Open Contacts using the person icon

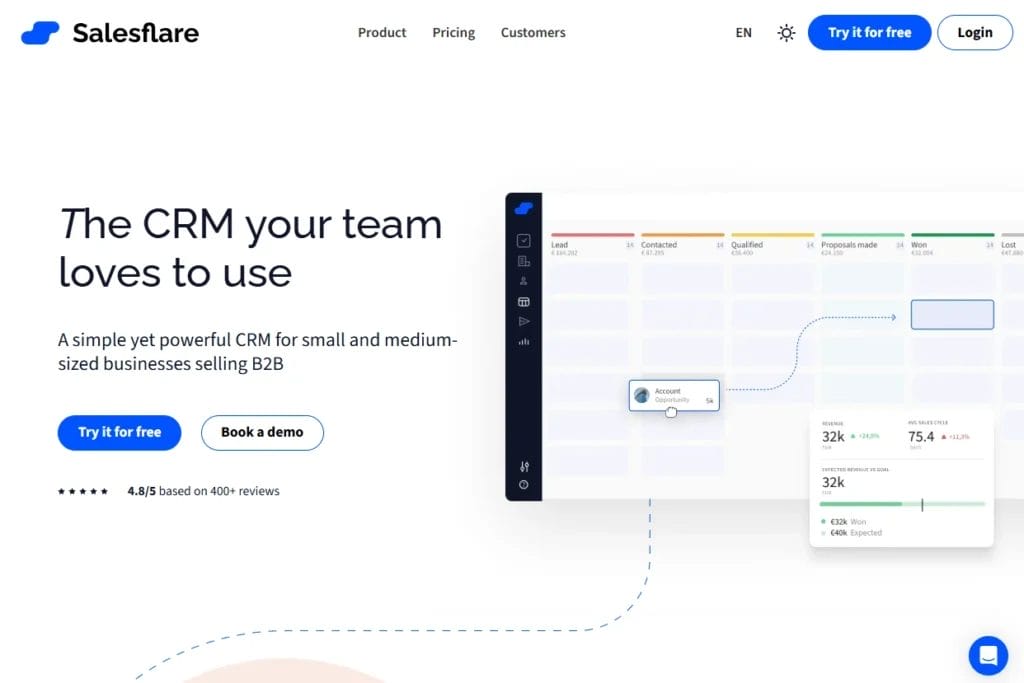point(523,281)
